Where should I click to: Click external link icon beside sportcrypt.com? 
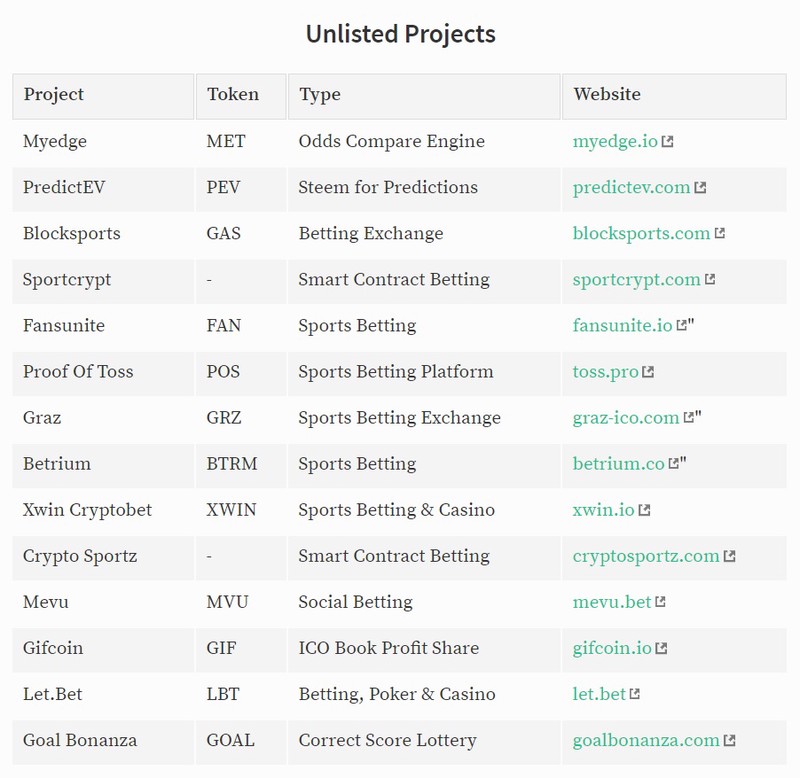point(710,280)
